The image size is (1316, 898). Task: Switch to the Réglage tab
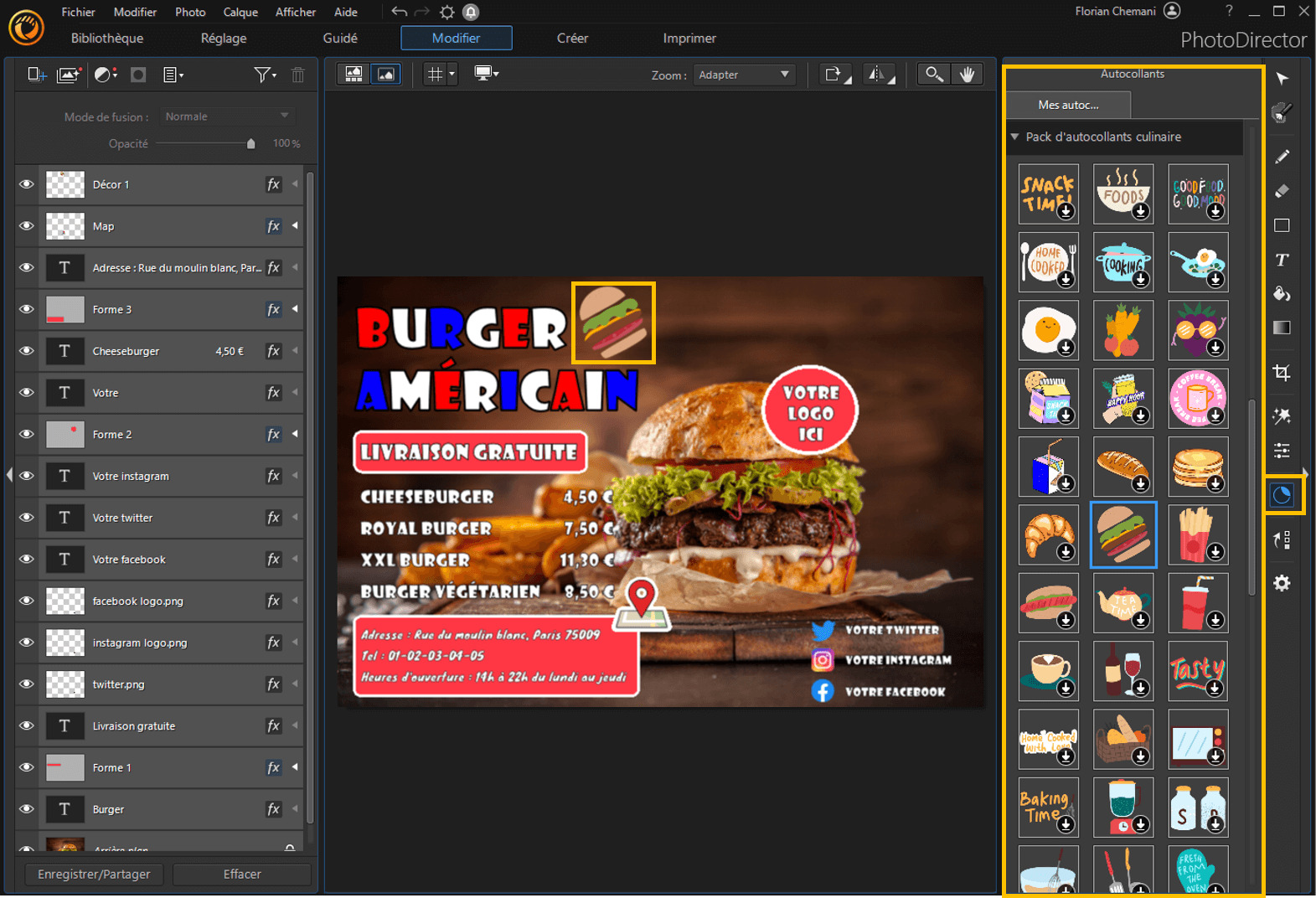point(224,39)
